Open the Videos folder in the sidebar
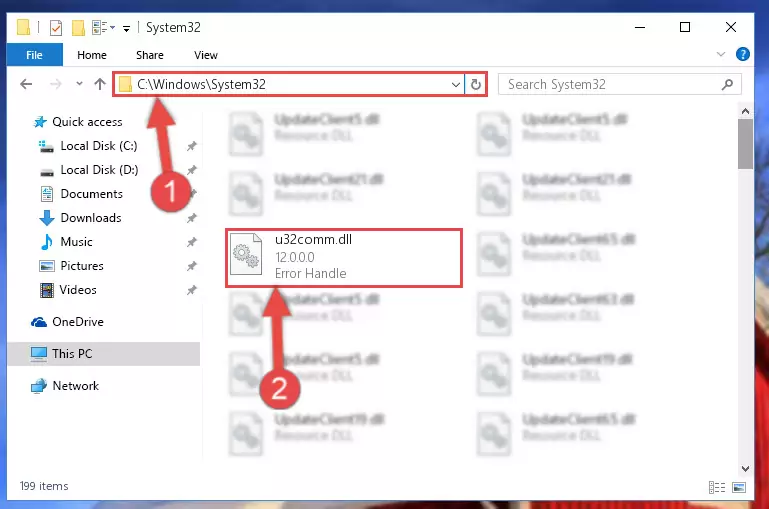 click(x=78, y=290)
